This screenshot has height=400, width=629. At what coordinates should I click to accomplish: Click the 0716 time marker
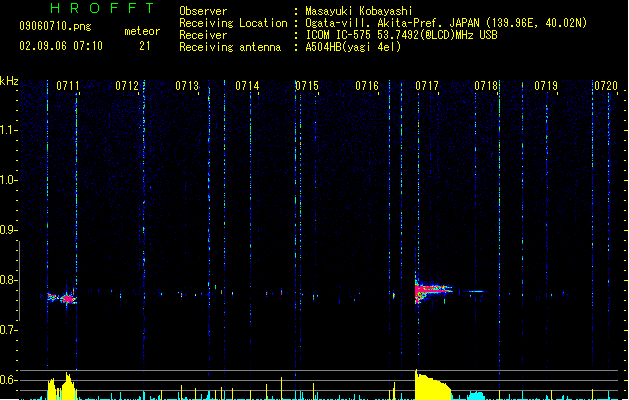(367, 86)
